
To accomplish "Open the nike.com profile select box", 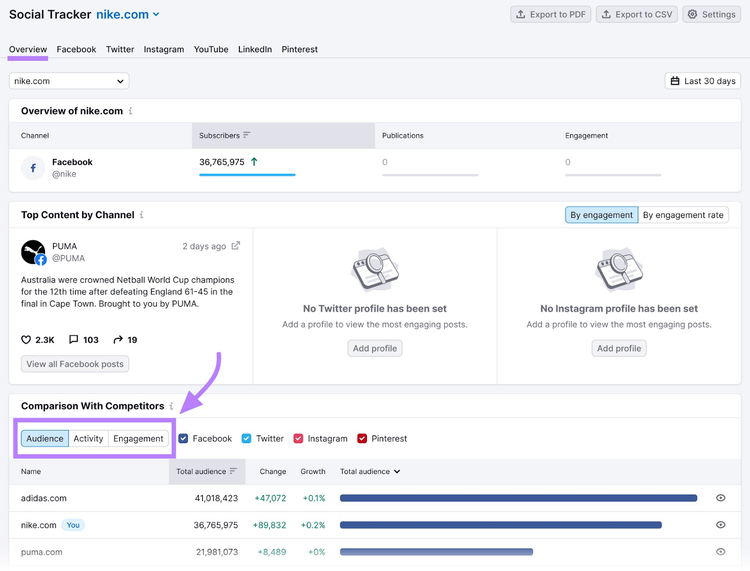I will click(69, 81).
